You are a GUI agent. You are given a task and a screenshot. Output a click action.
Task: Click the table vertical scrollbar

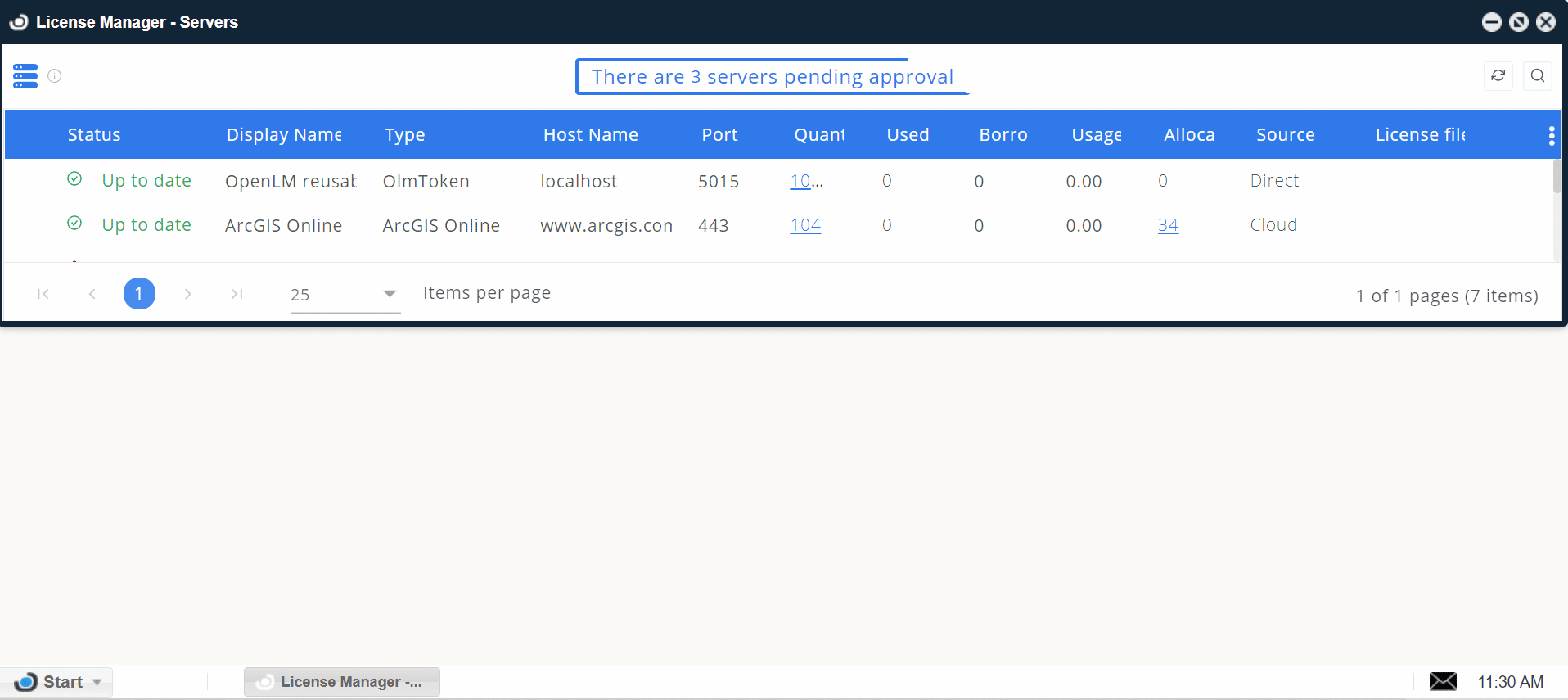click(x=1556, y=177)
